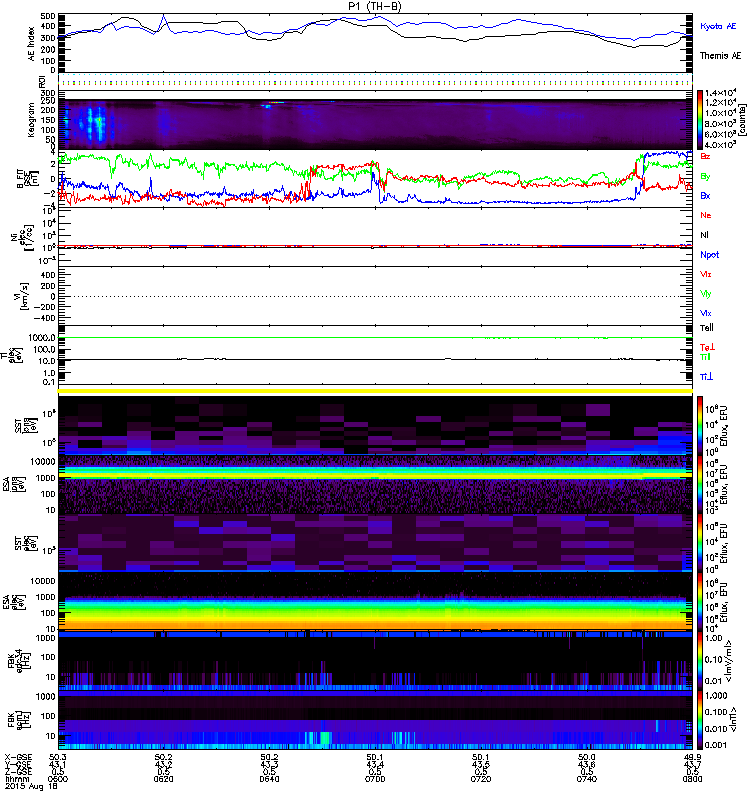The width and height of the screenshot is (750, 800).
Task: Select the red Ne density legend label
Action: [706, 215]
